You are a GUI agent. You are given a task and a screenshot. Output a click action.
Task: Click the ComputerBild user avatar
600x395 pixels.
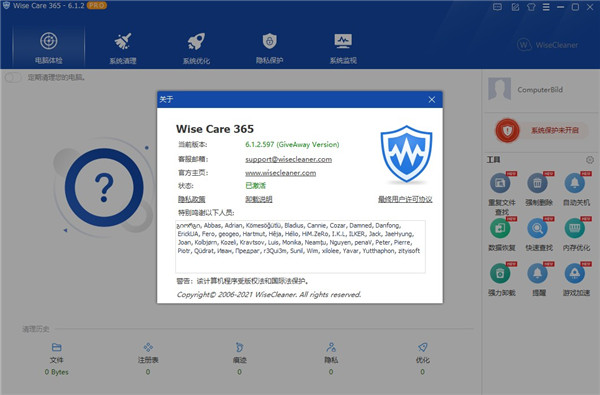(x=499, y=89)
